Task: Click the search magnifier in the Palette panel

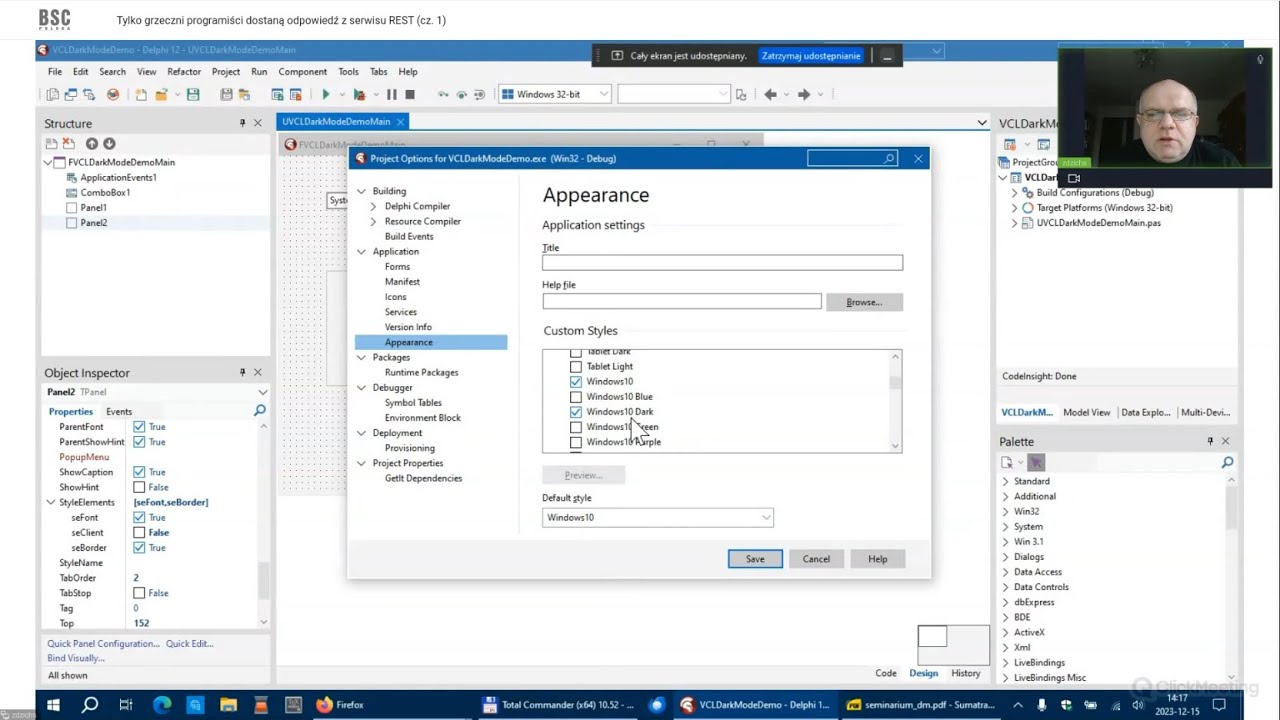Action: 1227,462
